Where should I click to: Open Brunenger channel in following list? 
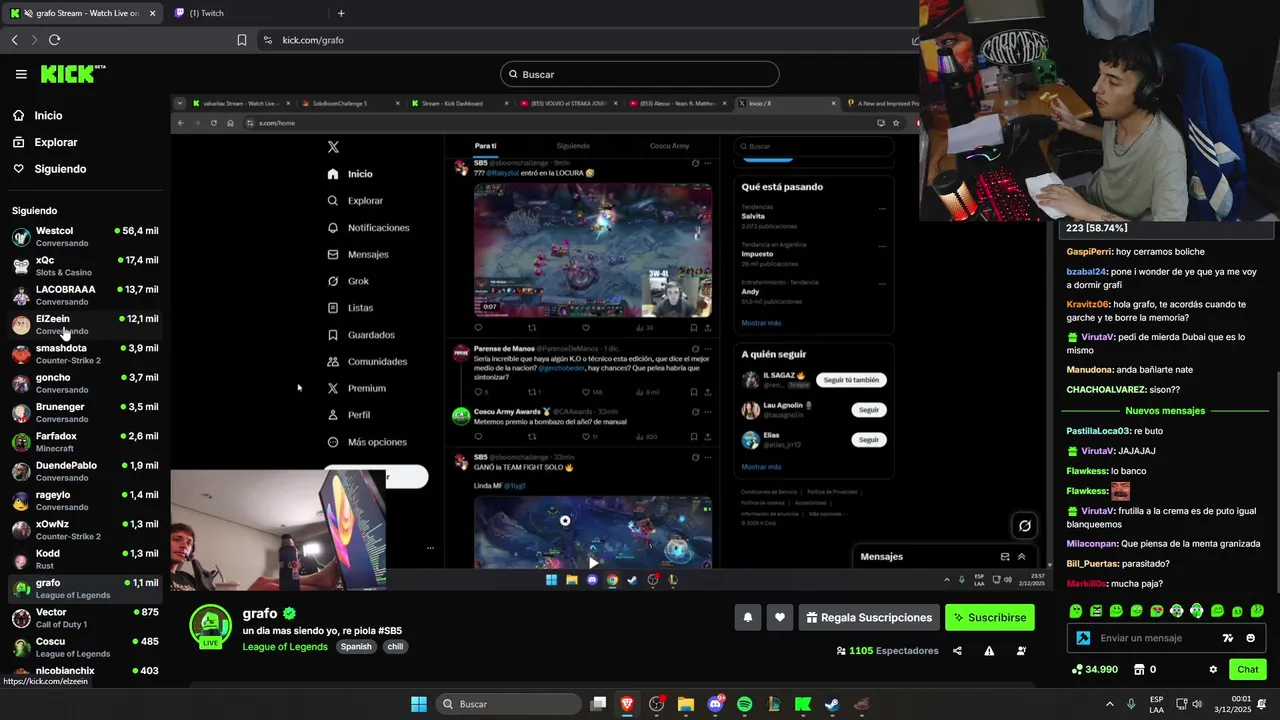point(85,412)
